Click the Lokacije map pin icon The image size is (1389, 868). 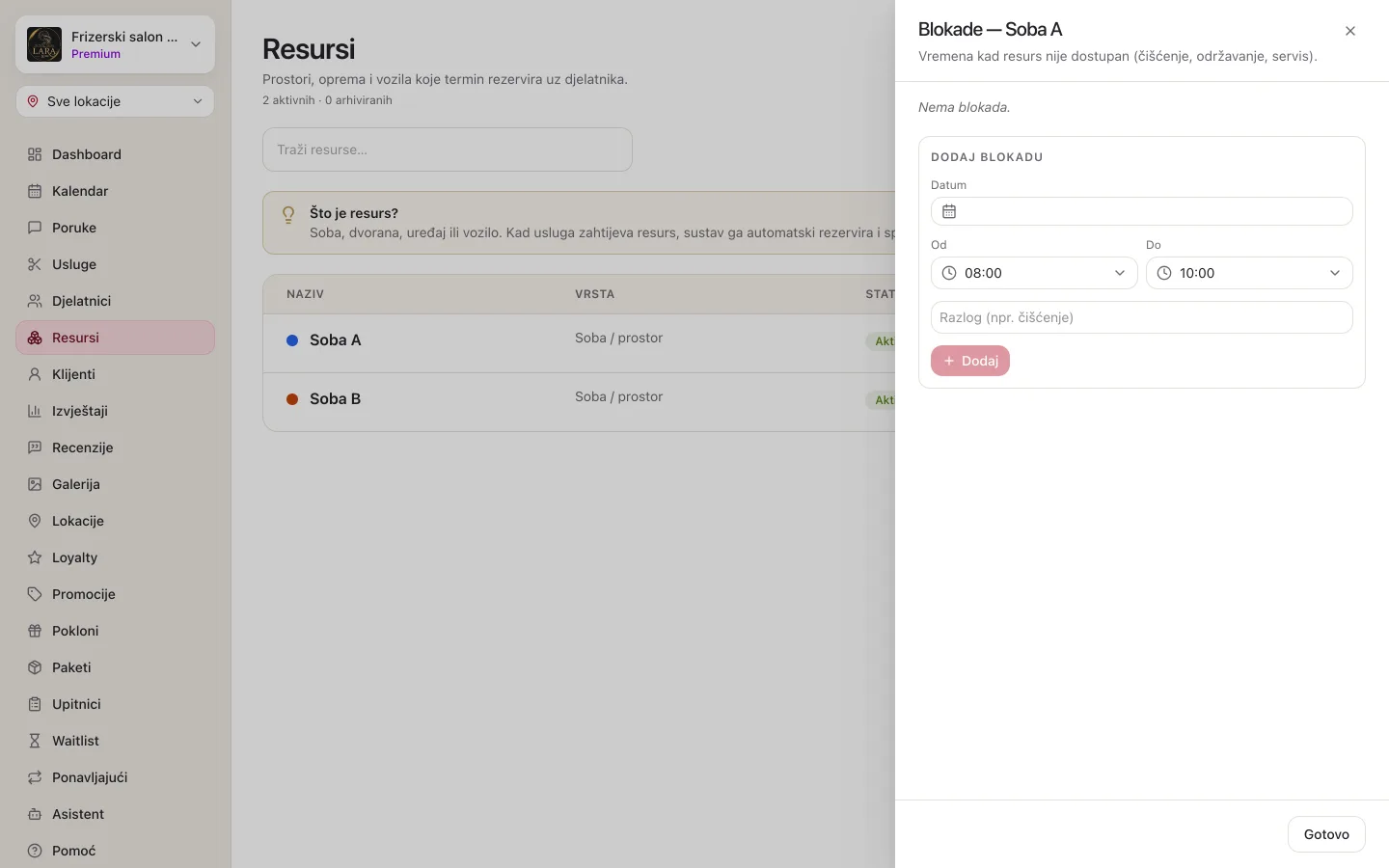[35, 521]
